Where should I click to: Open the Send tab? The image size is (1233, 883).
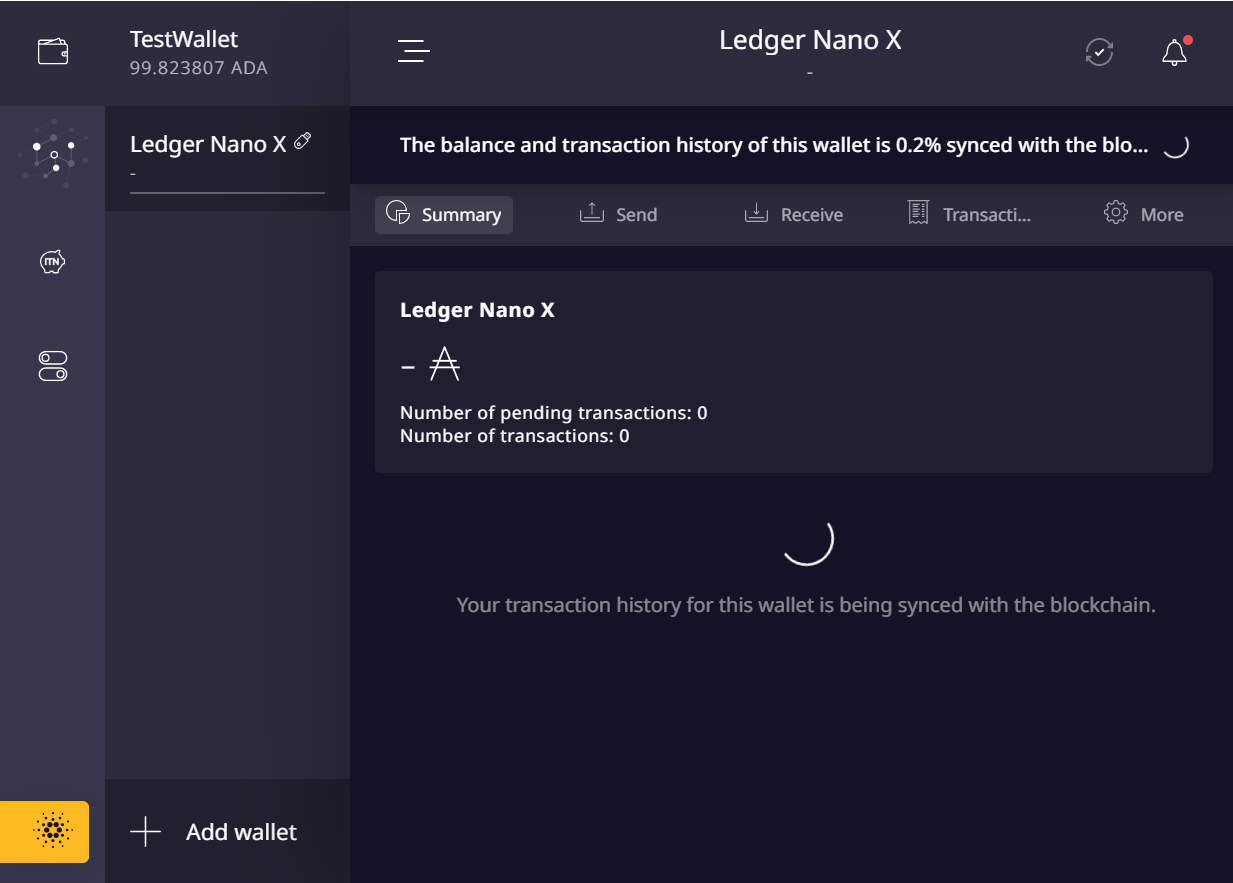[618, 213]
